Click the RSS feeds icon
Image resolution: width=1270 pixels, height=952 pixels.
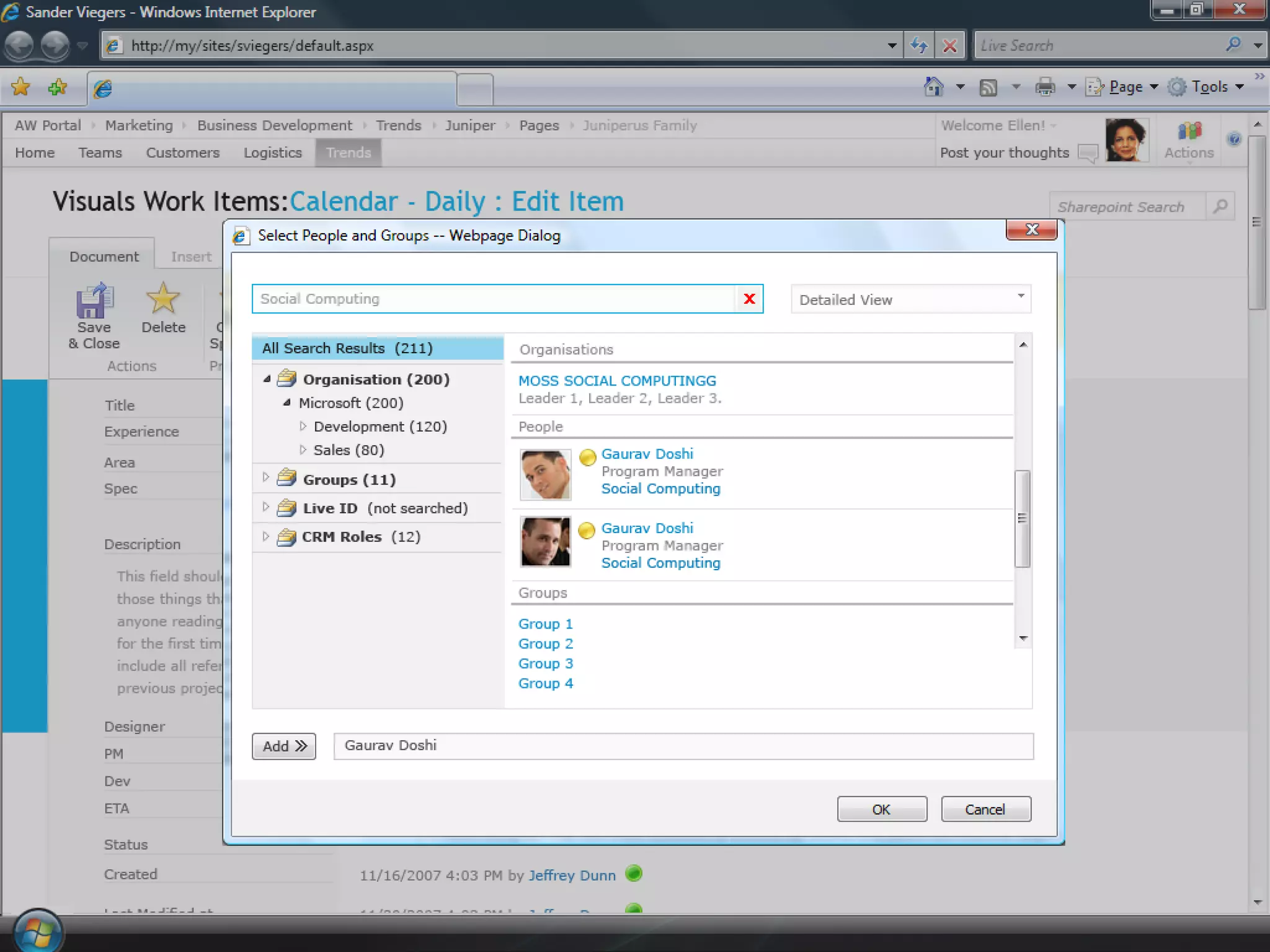[988, 87]
